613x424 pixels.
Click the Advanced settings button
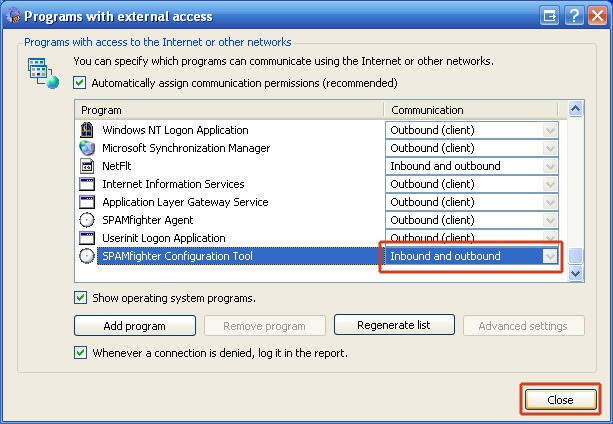point(523,326)
